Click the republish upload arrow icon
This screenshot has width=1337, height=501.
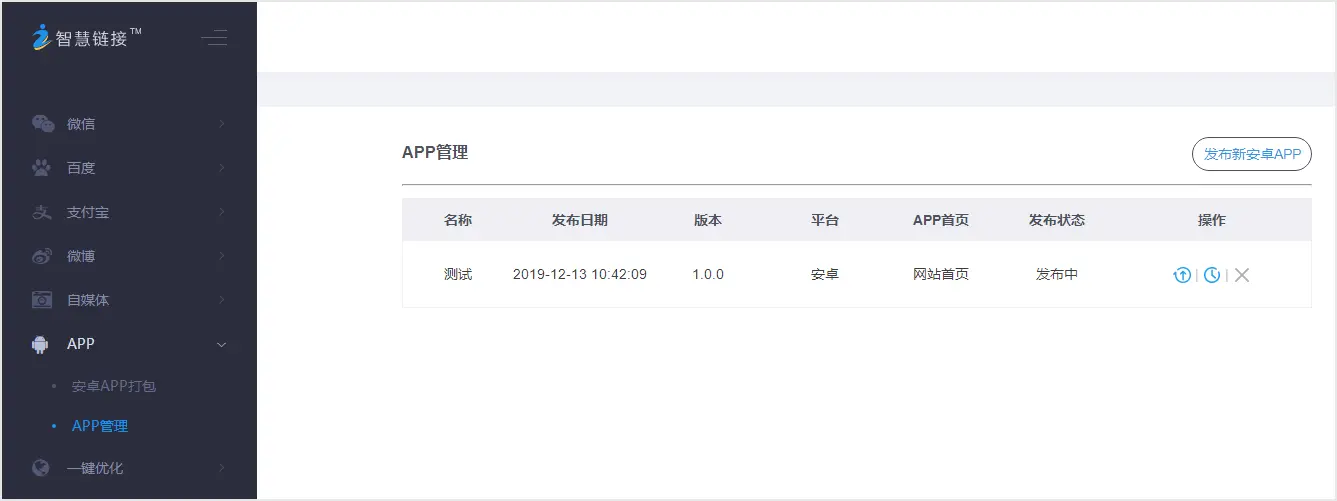(x=1182, y=275)
